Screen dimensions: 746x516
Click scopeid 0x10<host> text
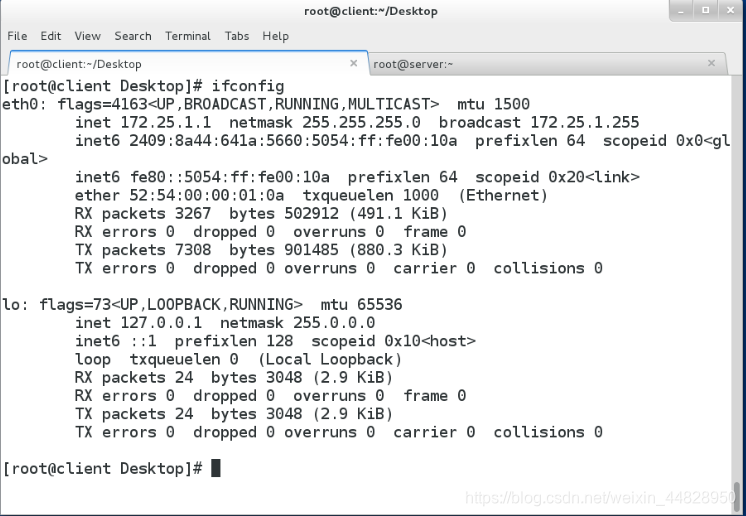(x=393, y=341)
